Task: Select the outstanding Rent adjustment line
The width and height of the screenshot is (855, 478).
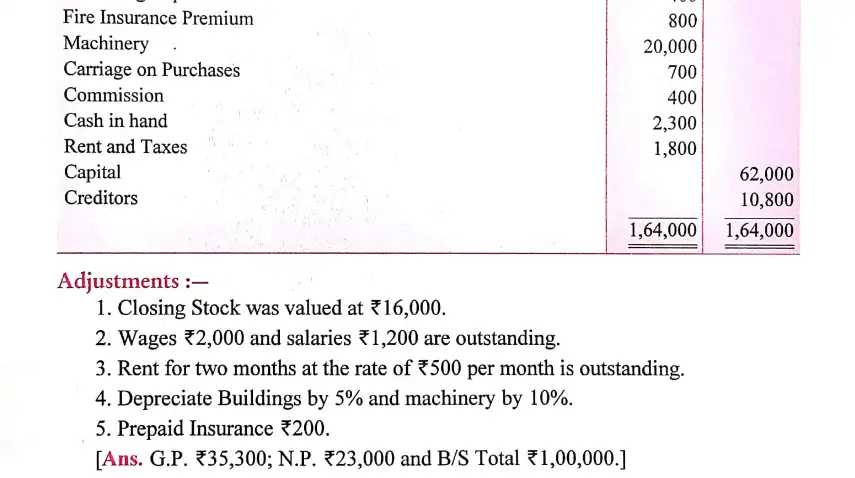Action: pos(389,369)
